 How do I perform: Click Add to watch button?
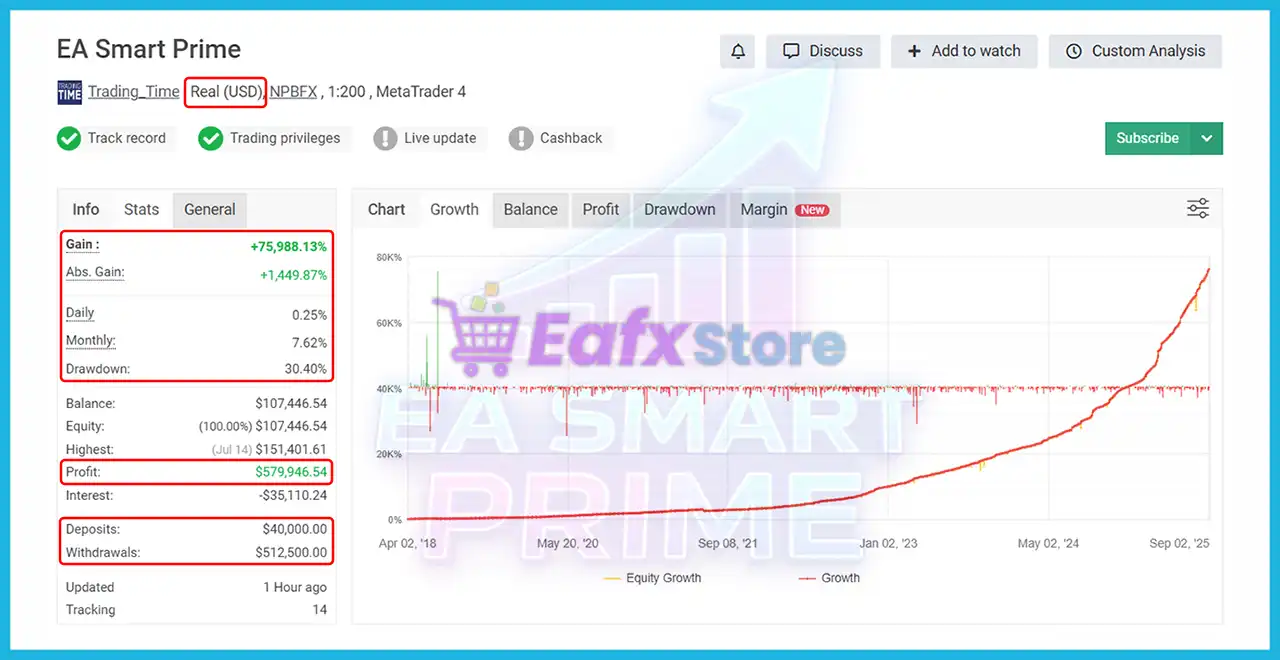tap(964, 51)
